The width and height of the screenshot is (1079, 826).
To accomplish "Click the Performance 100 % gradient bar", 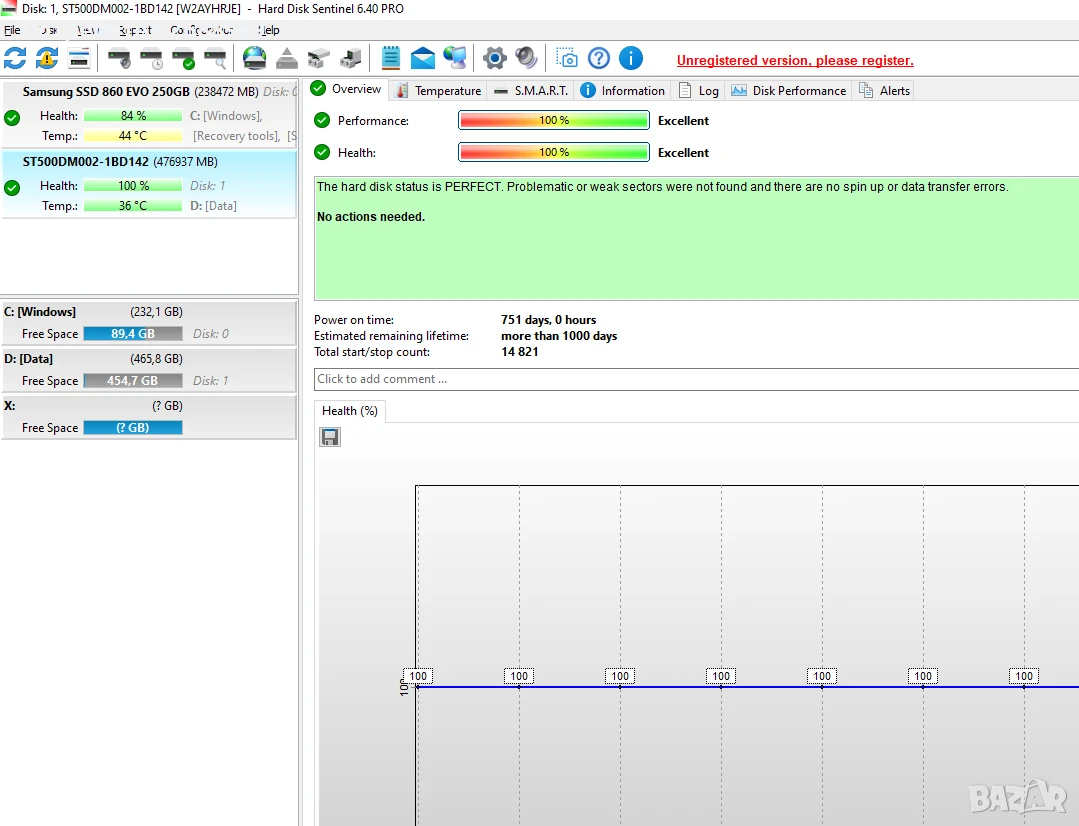I will 553,120.
